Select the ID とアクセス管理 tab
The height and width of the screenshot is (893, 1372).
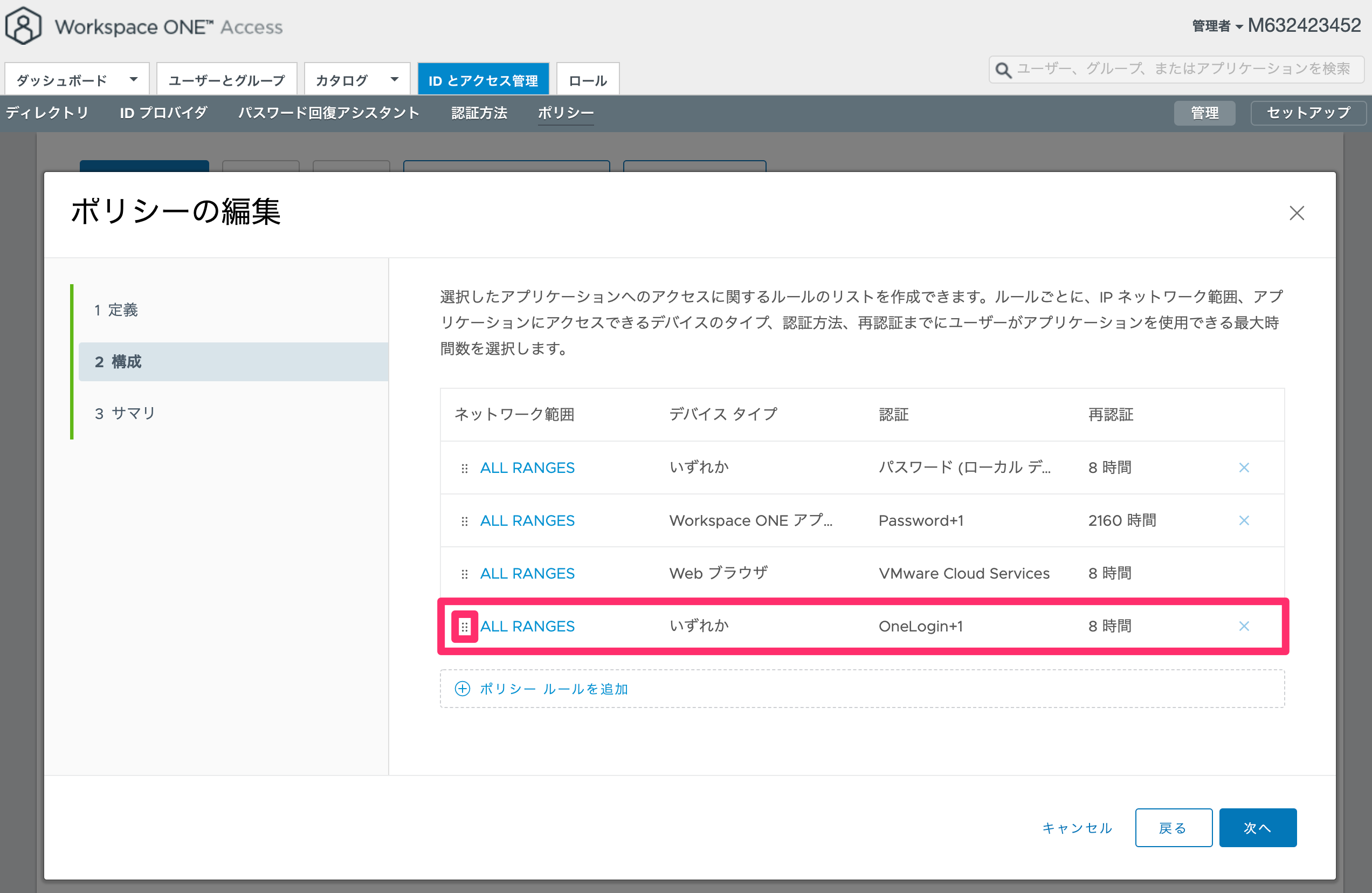(483, 79)
